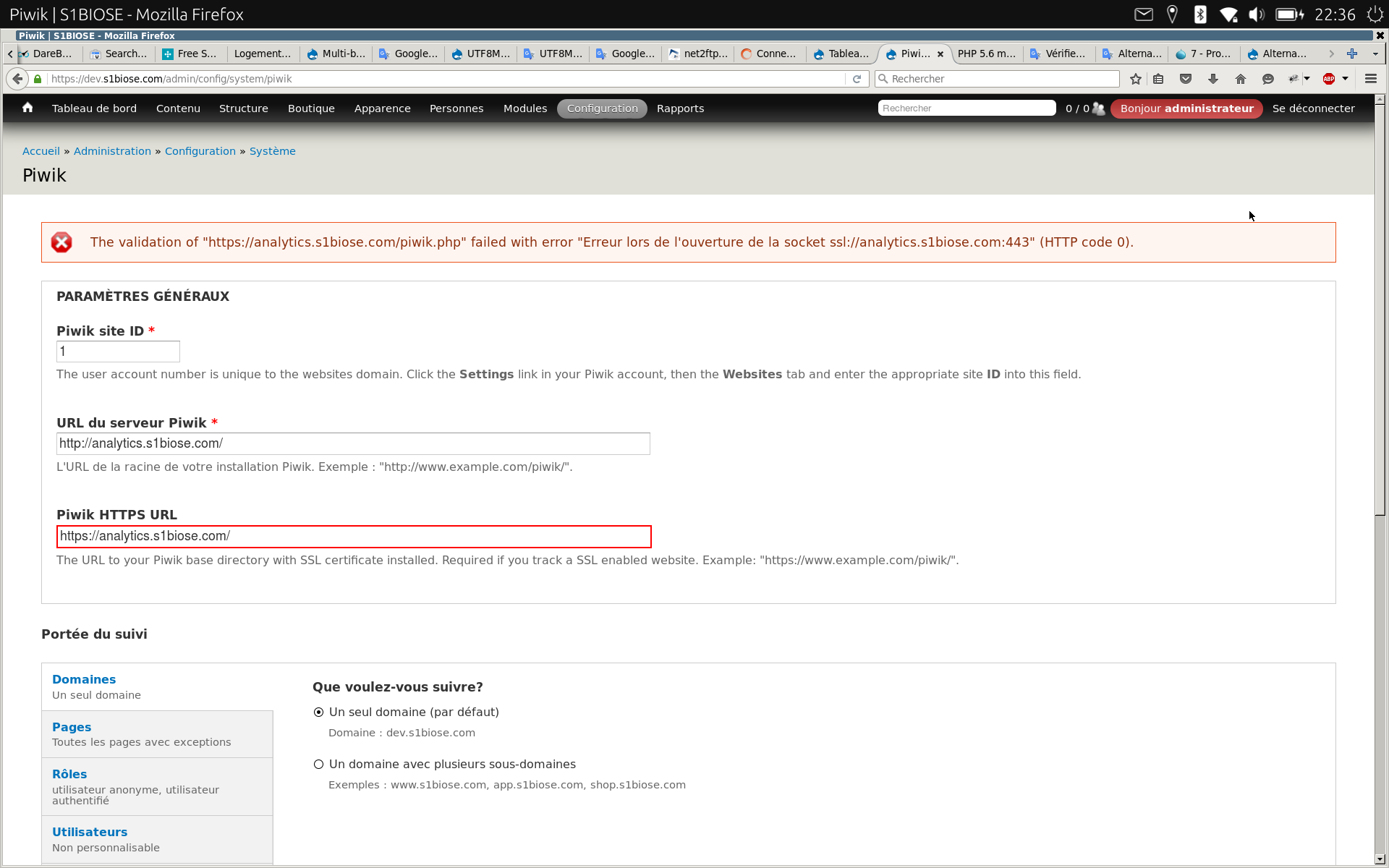Click the volume icon in system tray
This screenshot has height=868, width=1389.
[x=1257, y=14]
